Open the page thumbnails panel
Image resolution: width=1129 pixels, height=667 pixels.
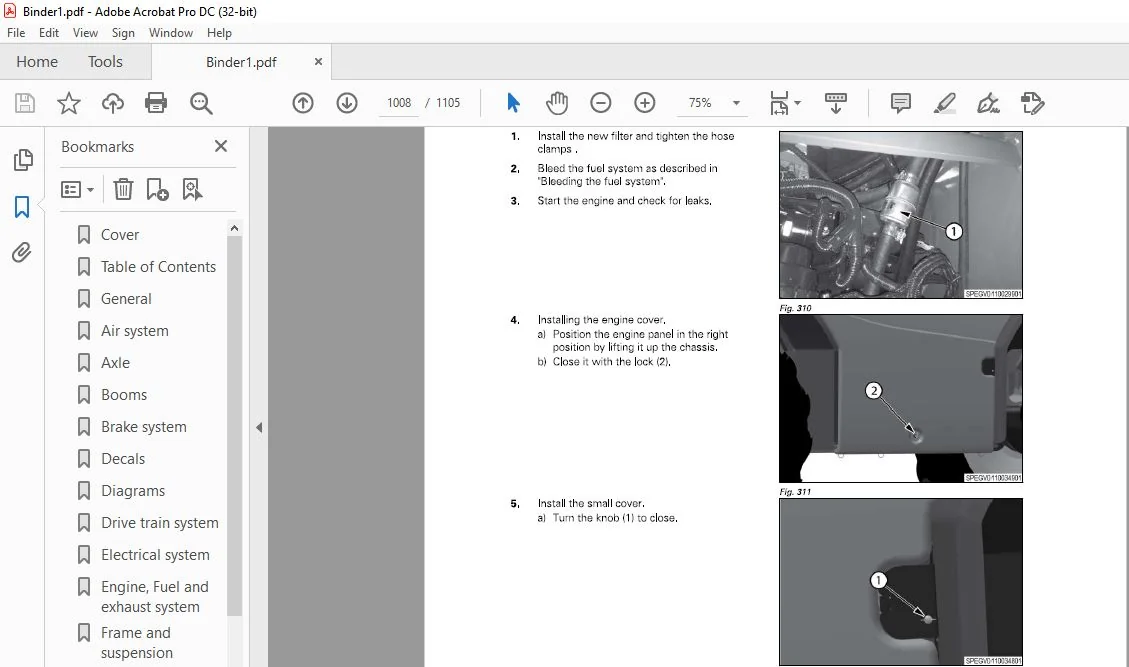pyautogui.click(x=23, y=160)
